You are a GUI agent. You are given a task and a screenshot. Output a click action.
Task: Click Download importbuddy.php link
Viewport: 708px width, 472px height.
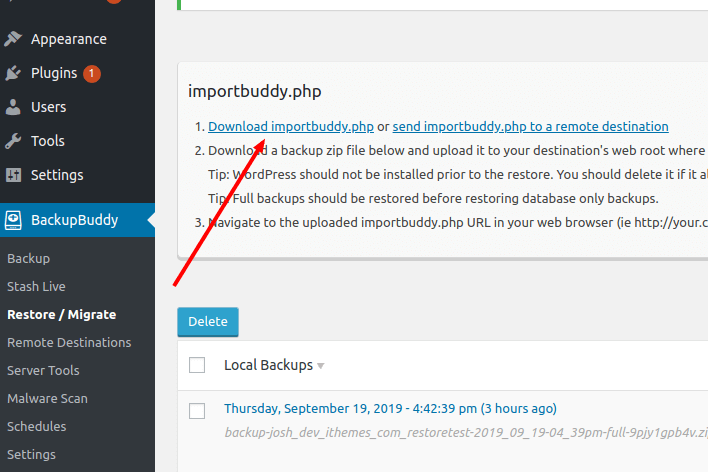click(291, 126)
